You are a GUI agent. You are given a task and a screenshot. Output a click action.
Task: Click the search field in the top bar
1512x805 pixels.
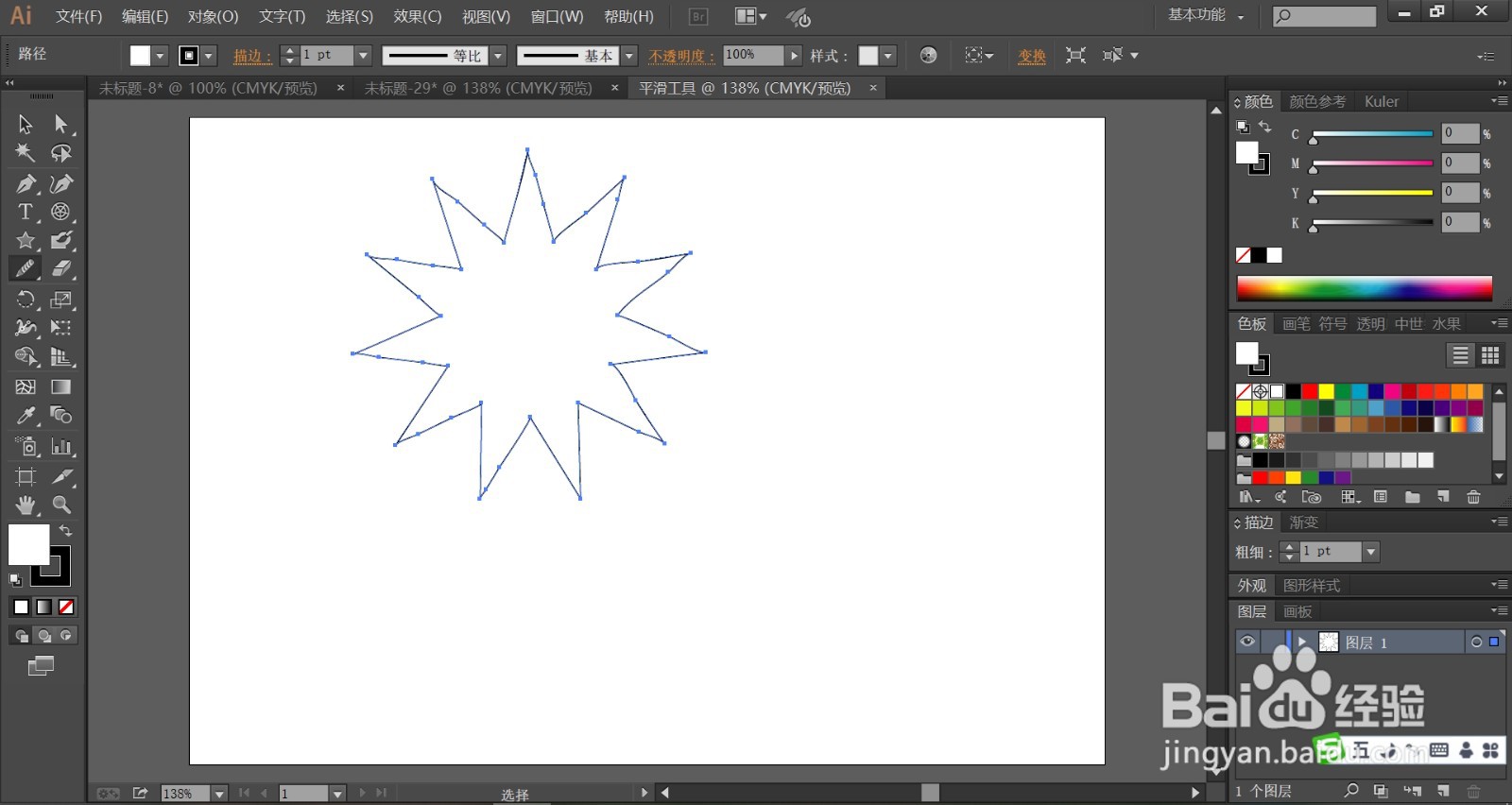tap(1324, 16)
